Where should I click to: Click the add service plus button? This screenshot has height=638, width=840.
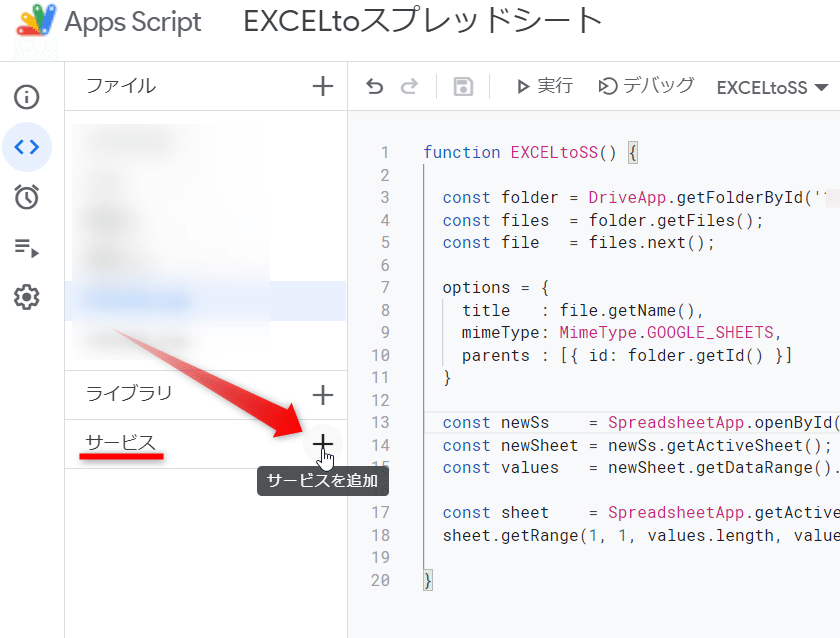click(322, 444)
